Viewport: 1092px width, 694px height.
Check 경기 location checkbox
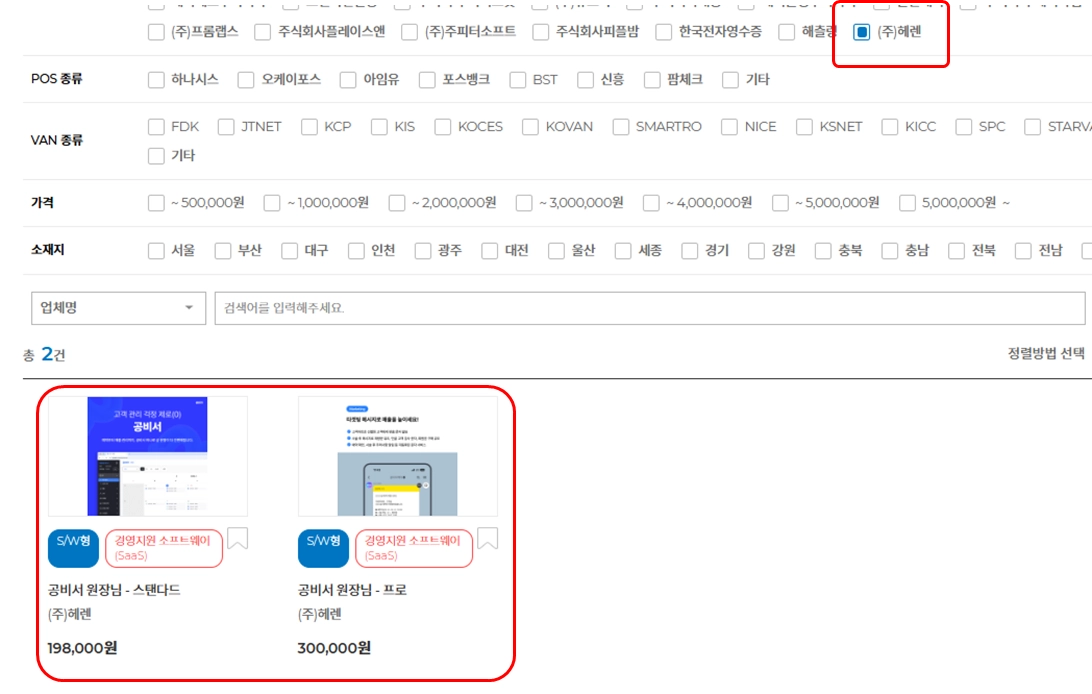689,251
